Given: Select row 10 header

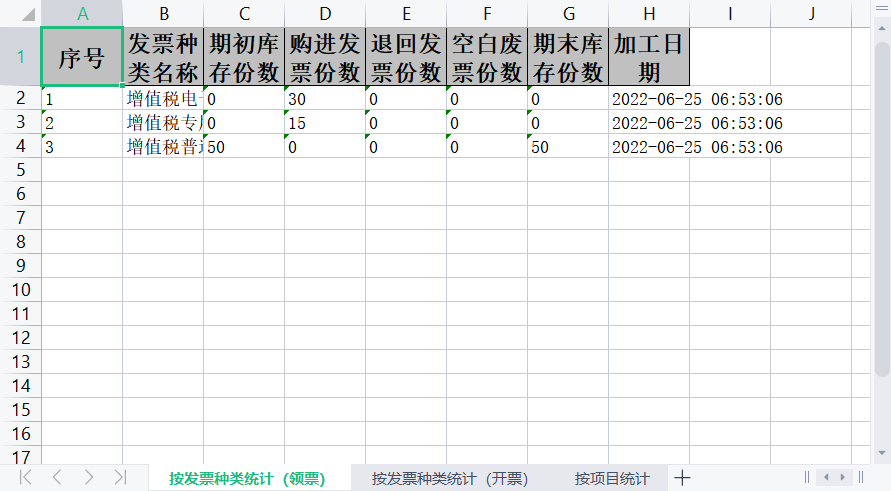Looking at the screenshot, I should click(20, 290).
